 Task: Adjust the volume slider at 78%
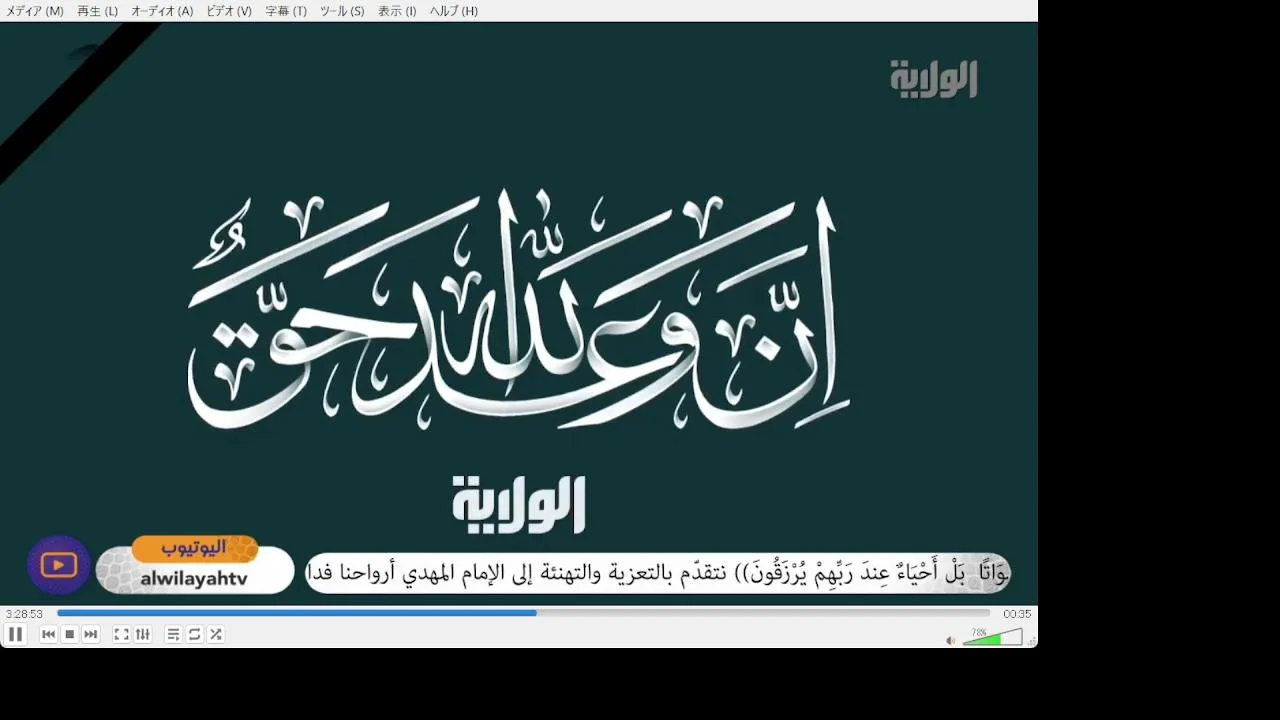tap(993, 637)
